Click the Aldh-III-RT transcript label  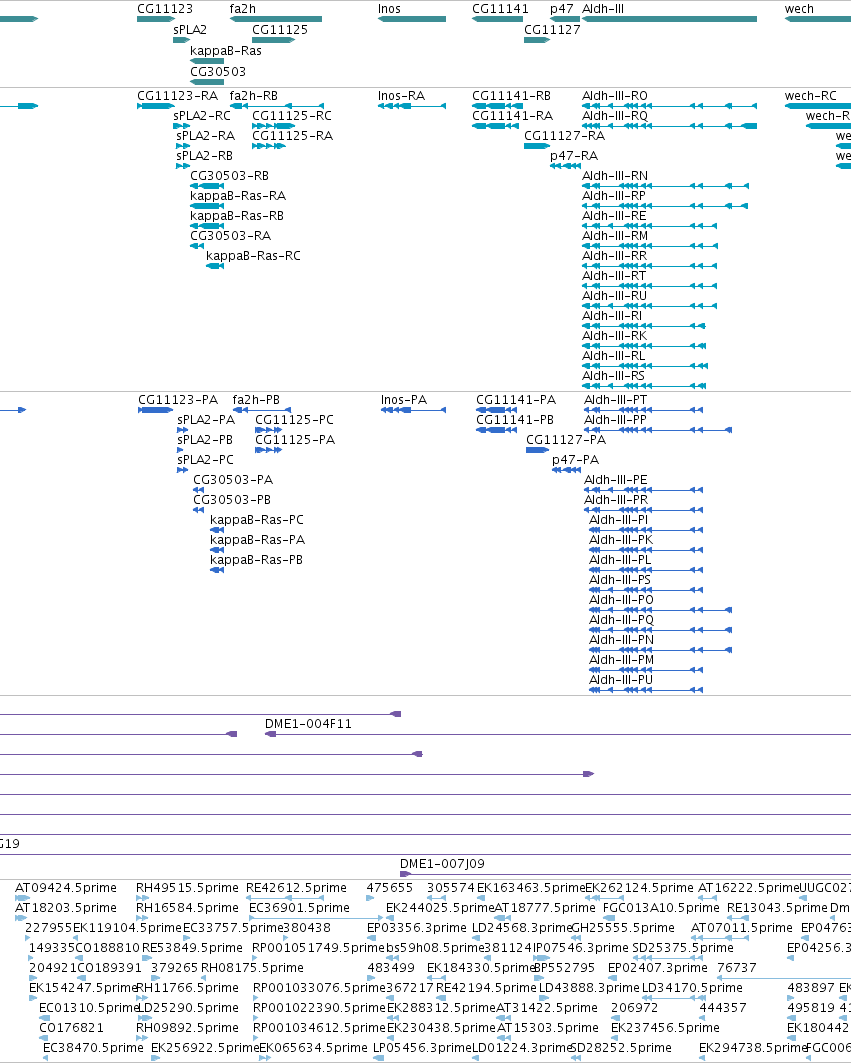pyautogui.click(x=614, y=275)
